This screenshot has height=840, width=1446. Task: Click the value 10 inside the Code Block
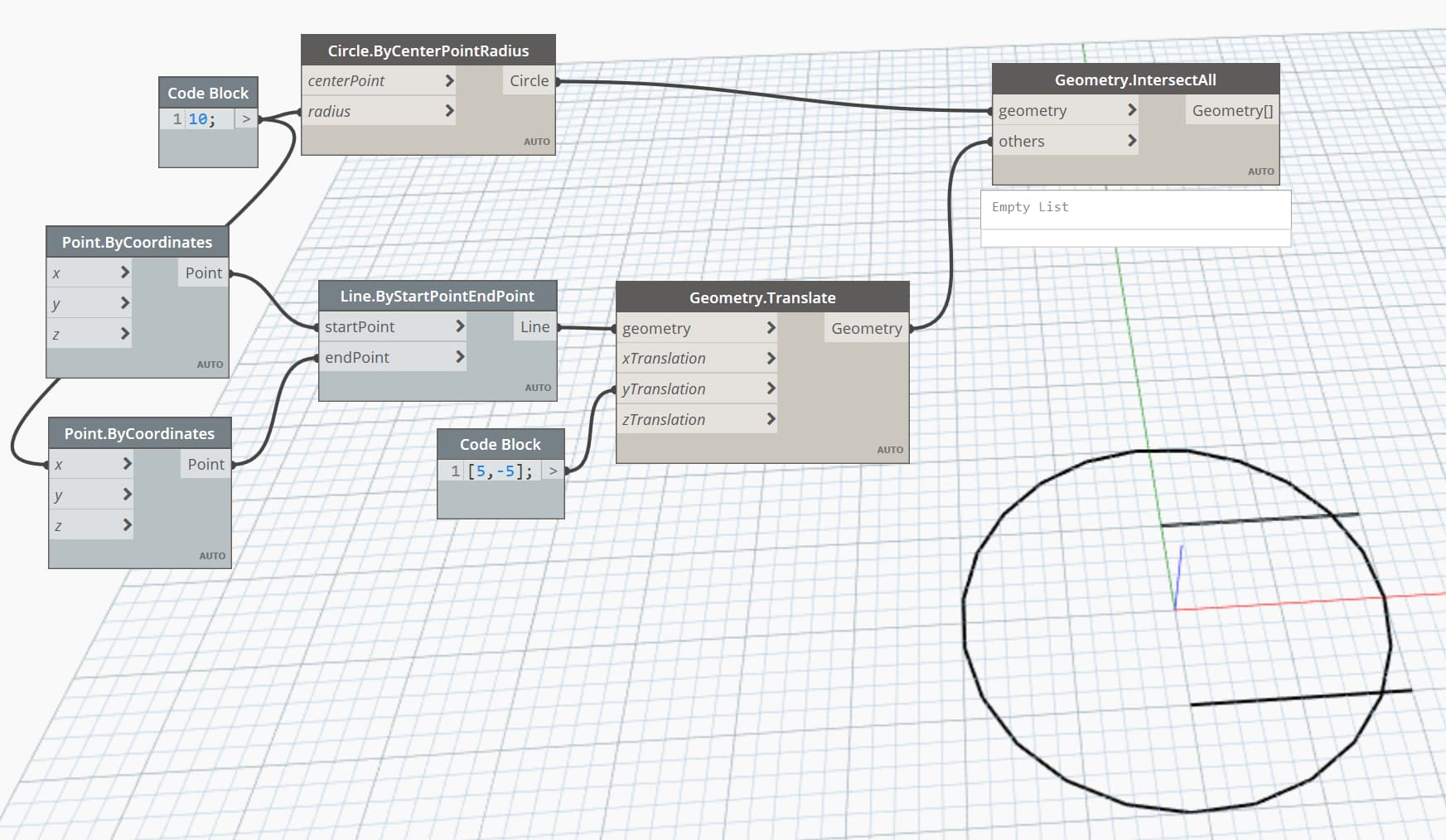[198, 119]
